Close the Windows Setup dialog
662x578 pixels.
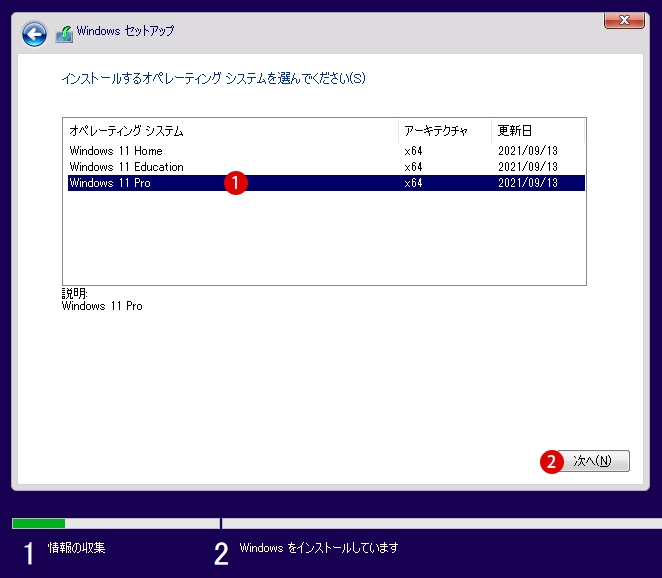click(x=624, y=20)
